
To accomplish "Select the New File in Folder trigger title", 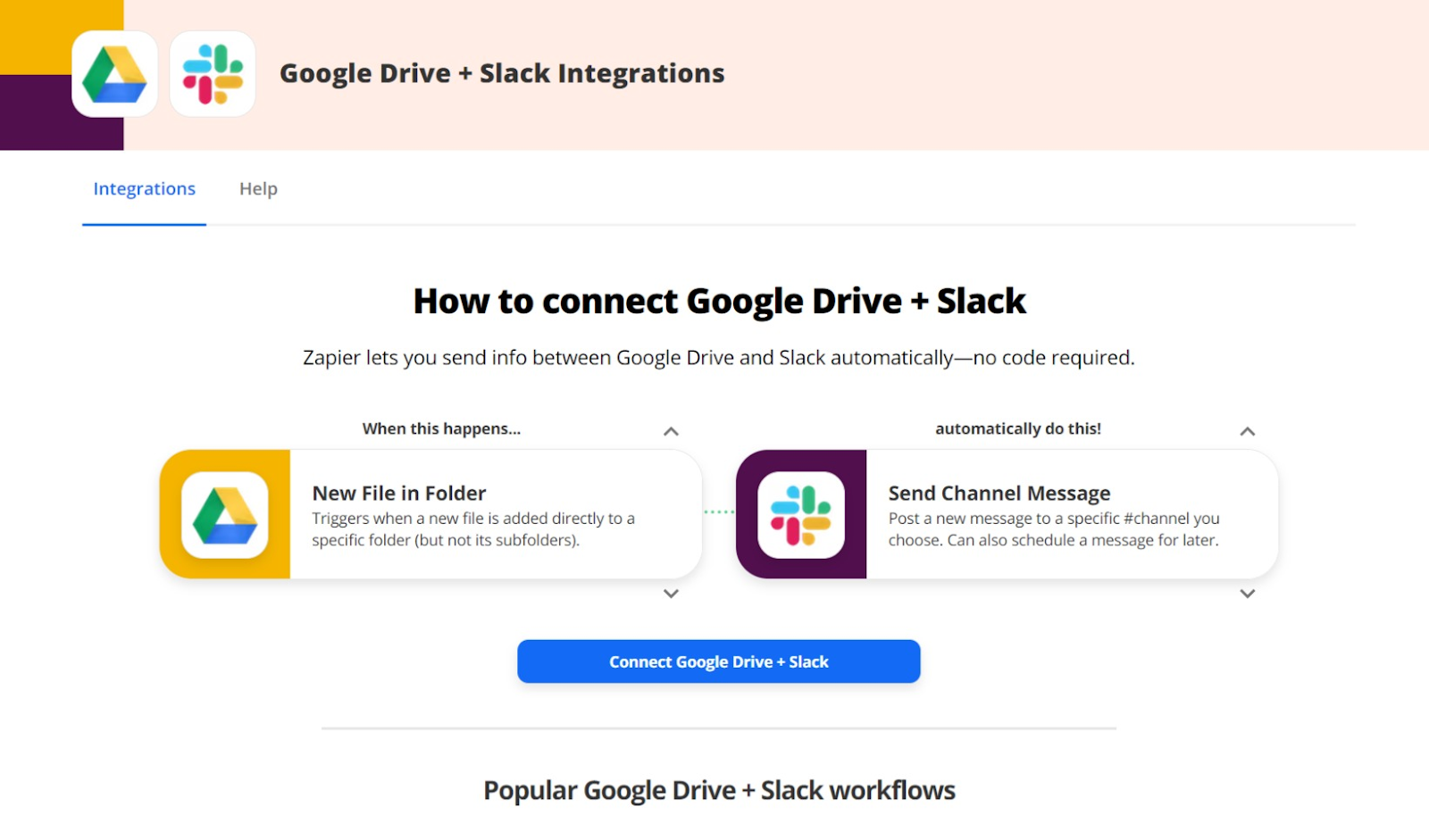I will (399, 493).
